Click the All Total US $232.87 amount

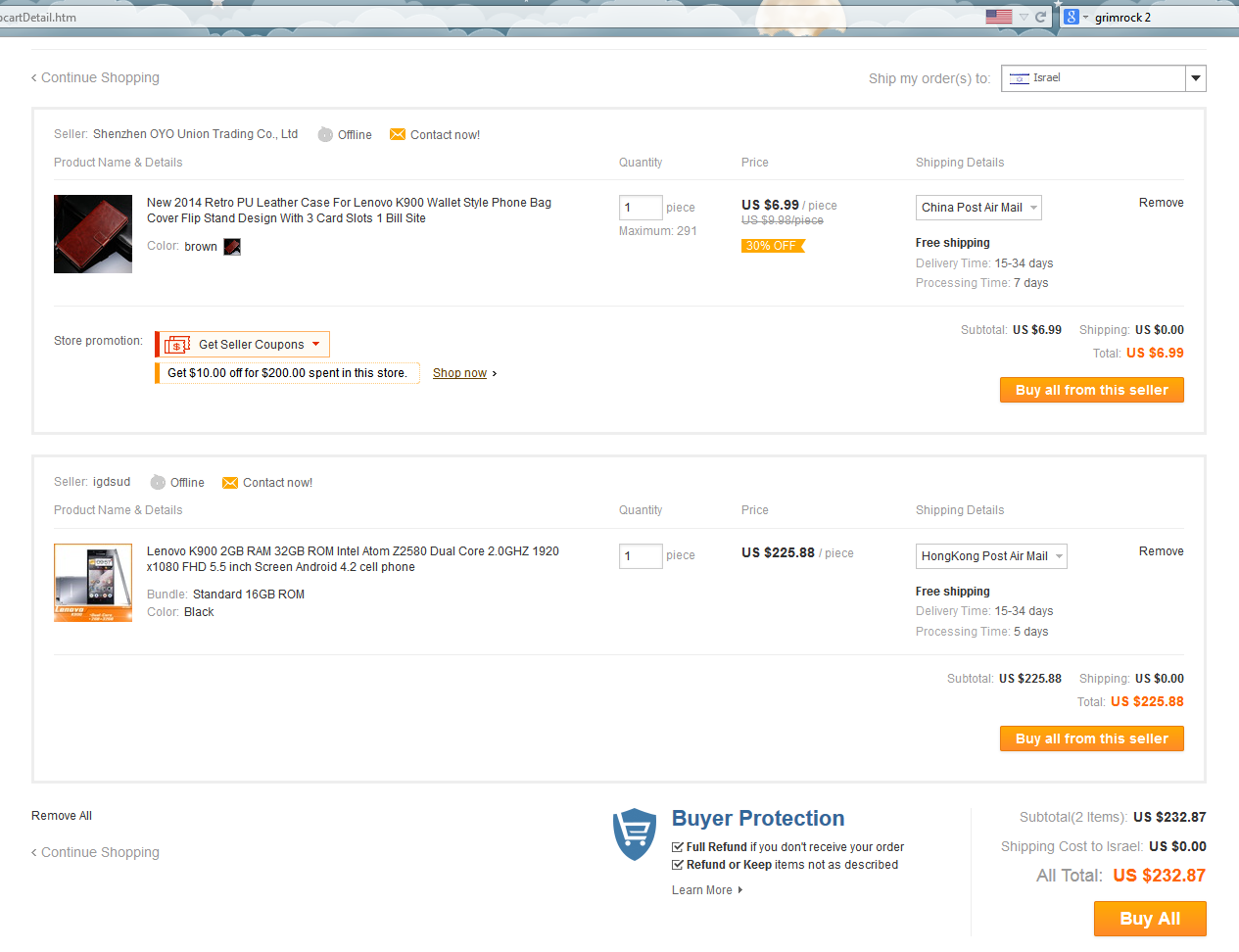point(1159,876)
